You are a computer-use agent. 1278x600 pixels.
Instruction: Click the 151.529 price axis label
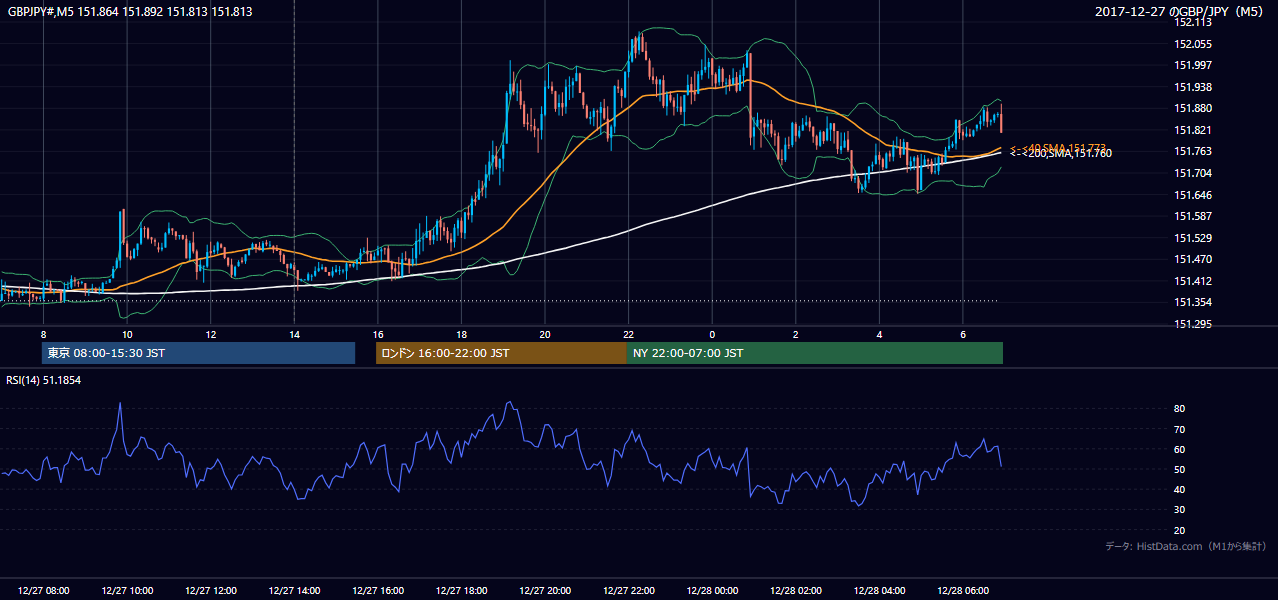tap(1193, 238)
